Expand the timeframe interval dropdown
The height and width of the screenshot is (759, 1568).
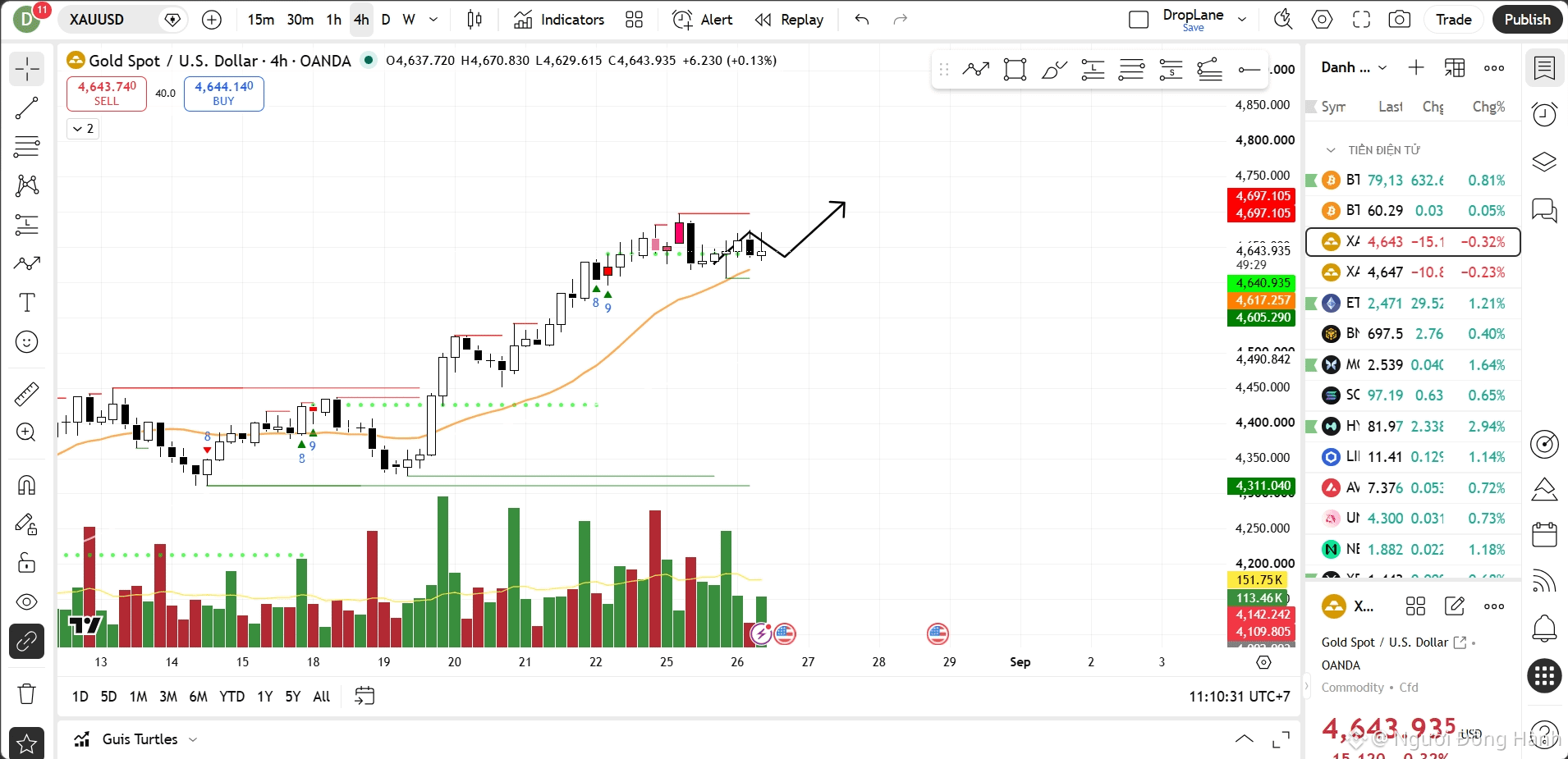(433, 20)
